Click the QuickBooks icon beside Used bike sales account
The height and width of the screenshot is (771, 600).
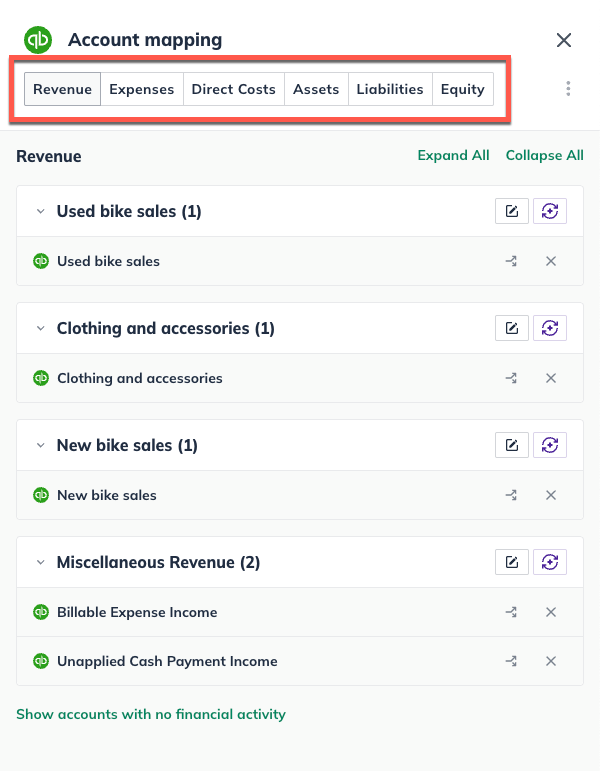pos(41,261)
